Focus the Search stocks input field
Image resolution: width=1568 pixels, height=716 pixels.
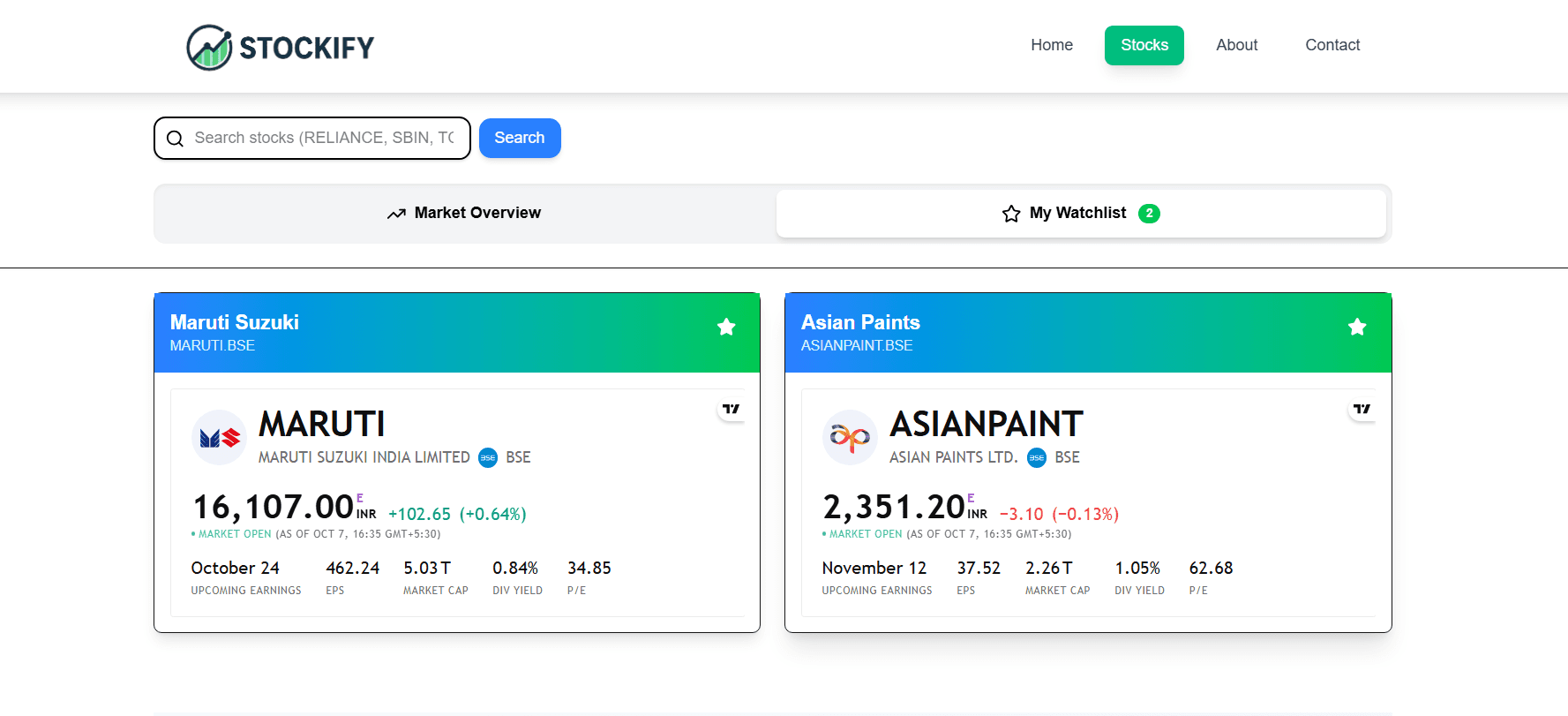click(x=312, y=139)
